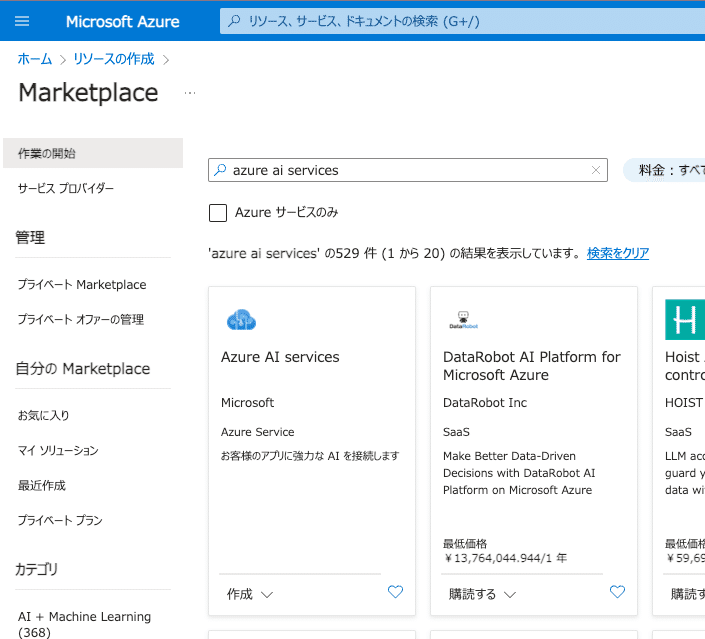Expand the 作成 dropdown on Azure AI services

coord(249,594)
